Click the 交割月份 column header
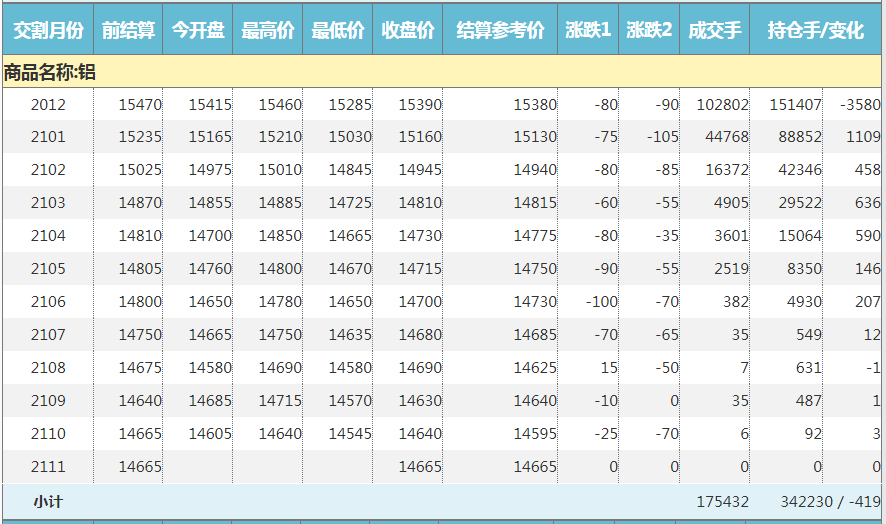Screen dimensions: 886x524 [x=48, y=31]
